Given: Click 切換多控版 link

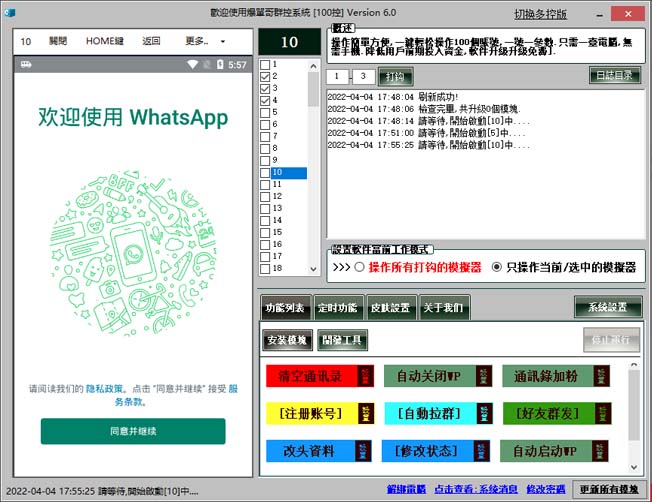Looking at the screenshot, I should pos(541,14).
